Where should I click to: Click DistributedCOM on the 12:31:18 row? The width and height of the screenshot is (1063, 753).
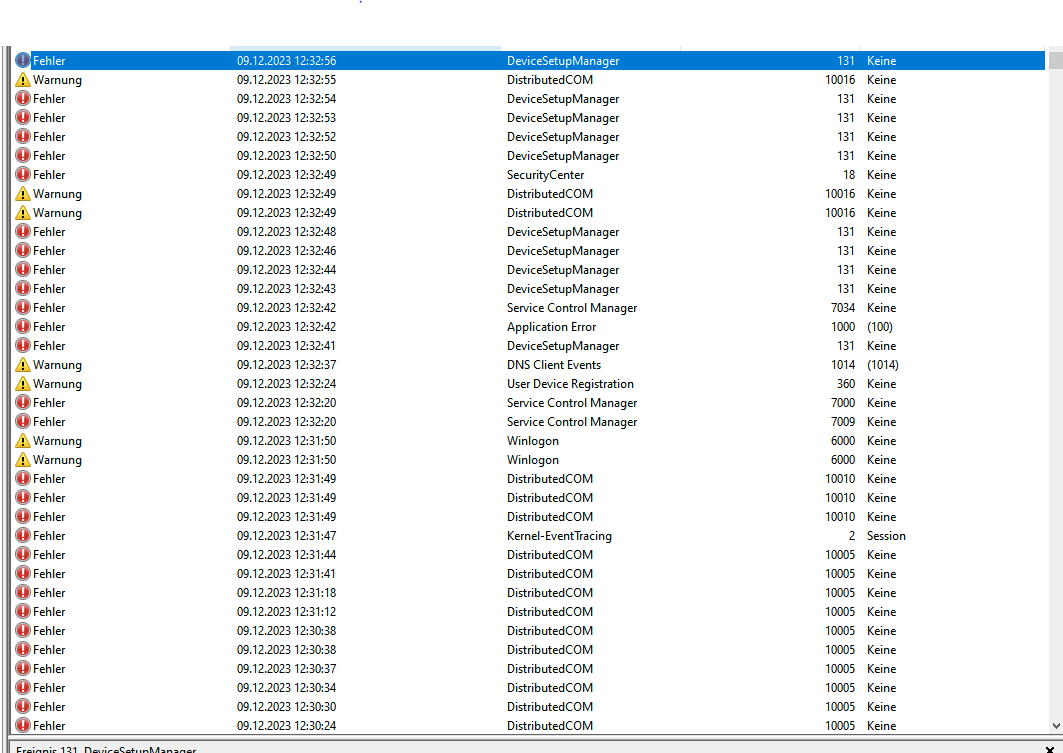coord(550,592)
